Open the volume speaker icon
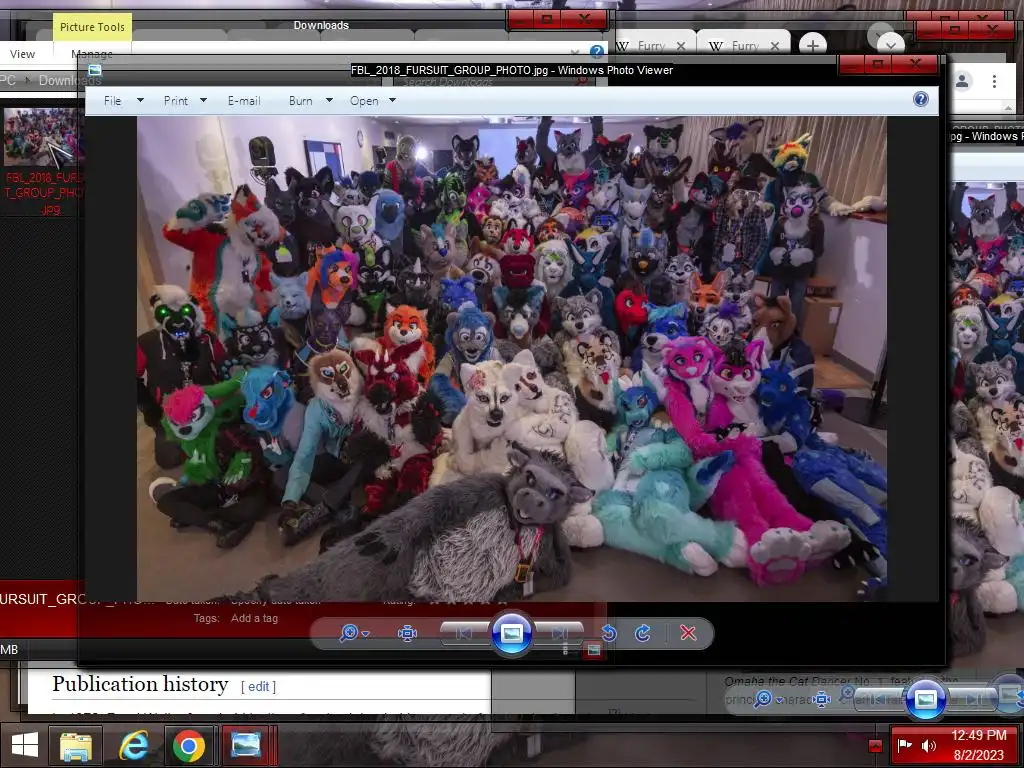This screenshot has width=1024, height=768. [928, 745]
